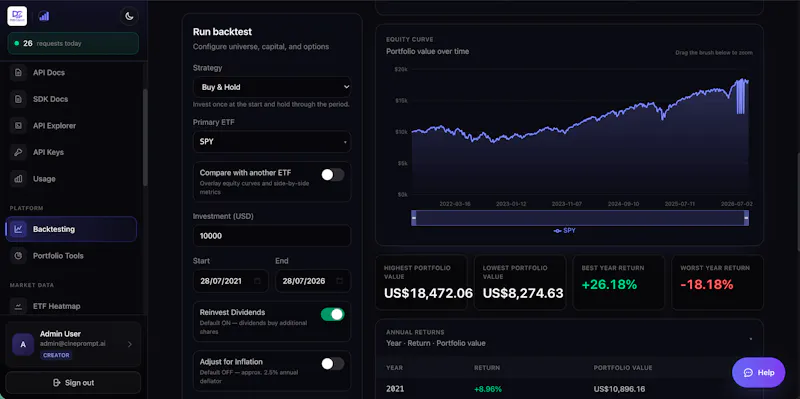800x399 pixels.
Task: Open Portfolio Tools in sidebar
Action: pos(71,256)
